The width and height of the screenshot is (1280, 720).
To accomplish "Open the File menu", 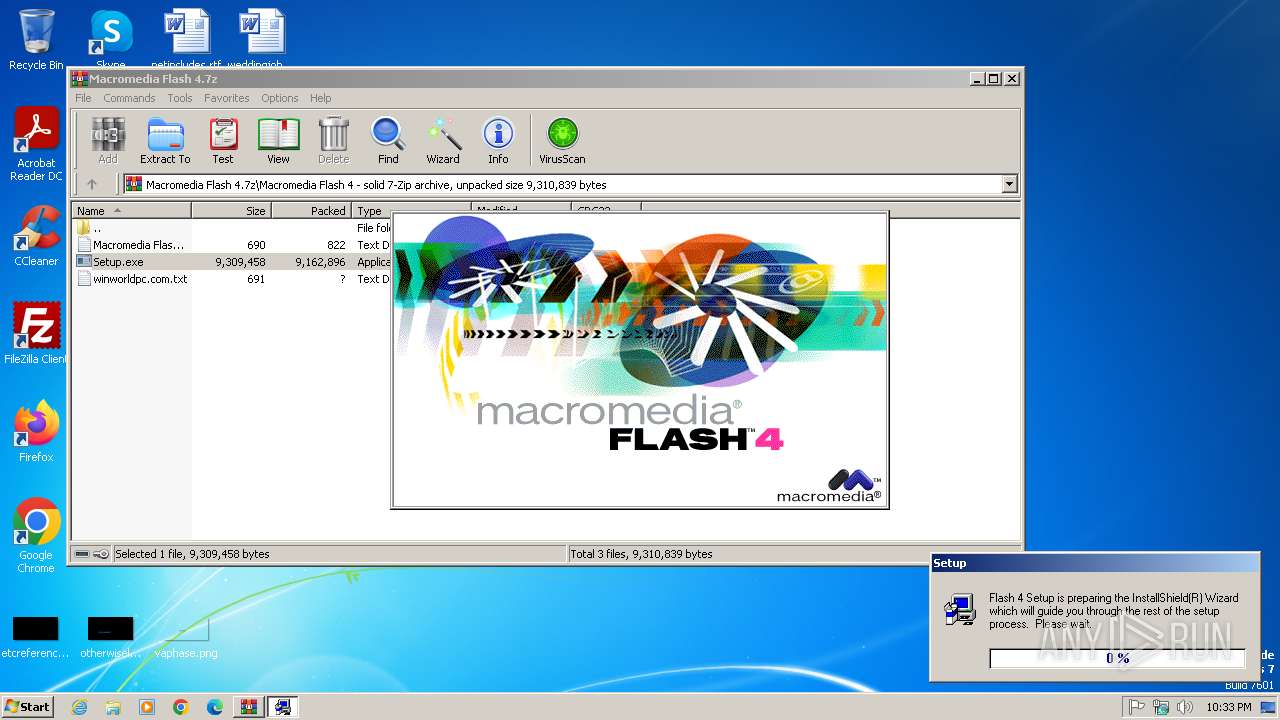I will pos(83,98).
